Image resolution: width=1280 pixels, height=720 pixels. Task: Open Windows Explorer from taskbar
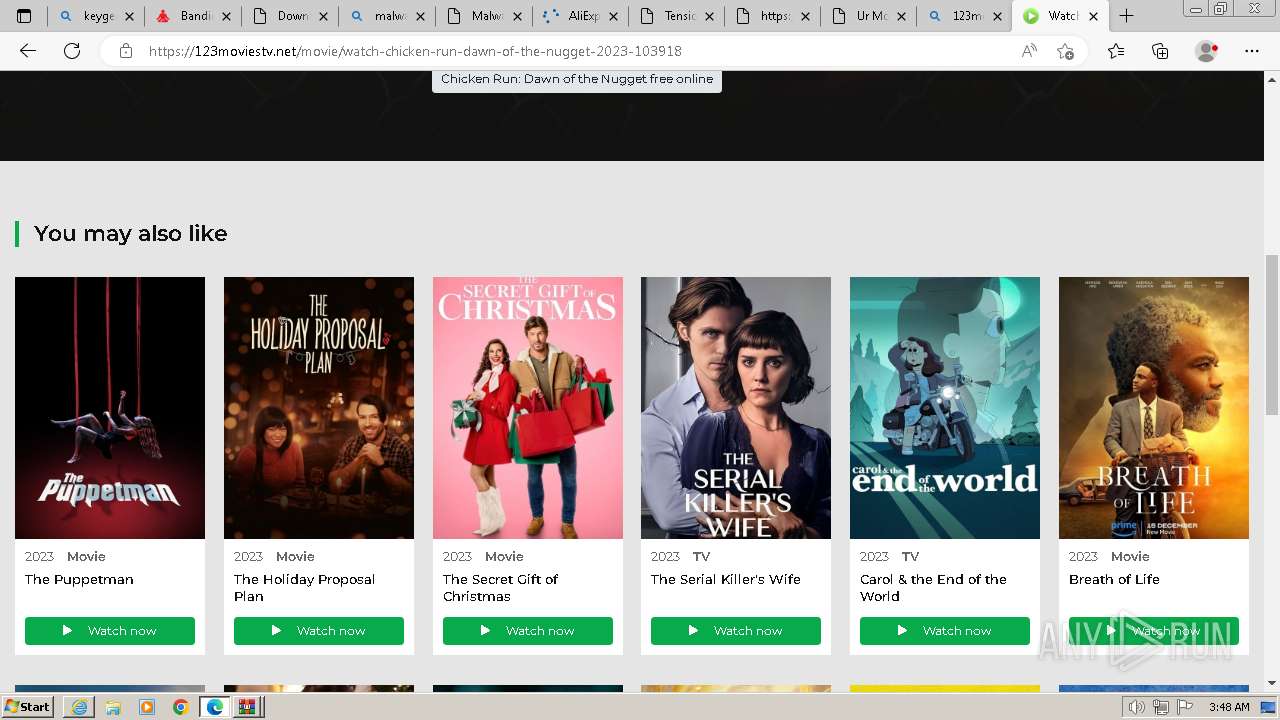[x=113, y=707]
